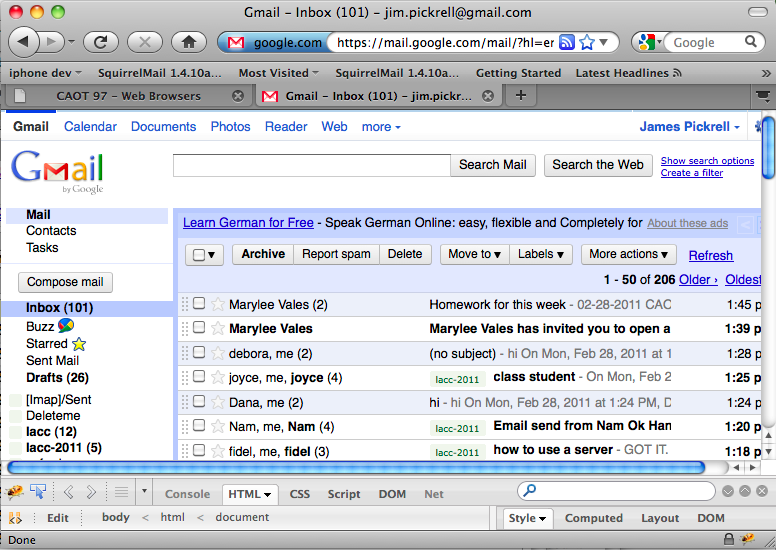Click the page vertical scrollbar thumb
776x550 pixels.
pyautogui.click(x=768, y=147)
